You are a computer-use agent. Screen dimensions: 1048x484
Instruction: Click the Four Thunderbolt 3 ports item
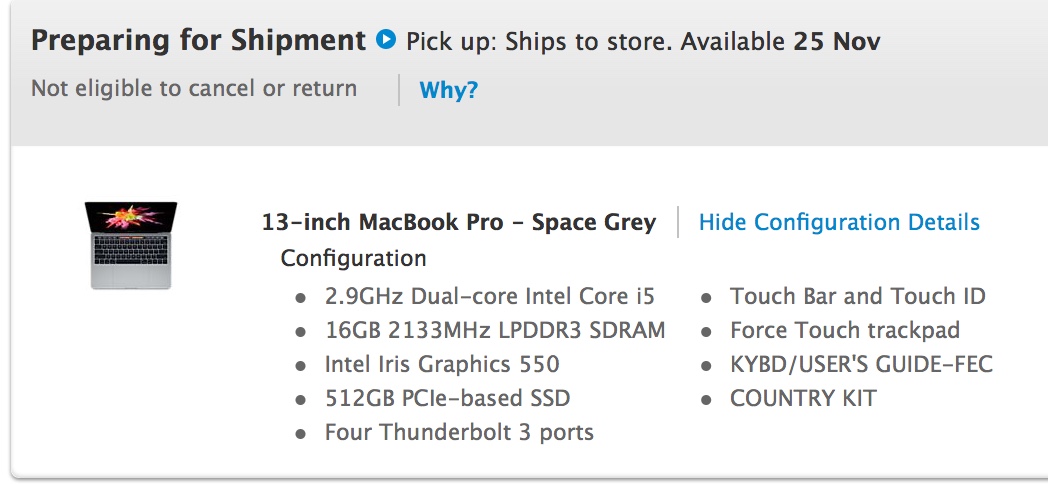(x=459, y=432)
